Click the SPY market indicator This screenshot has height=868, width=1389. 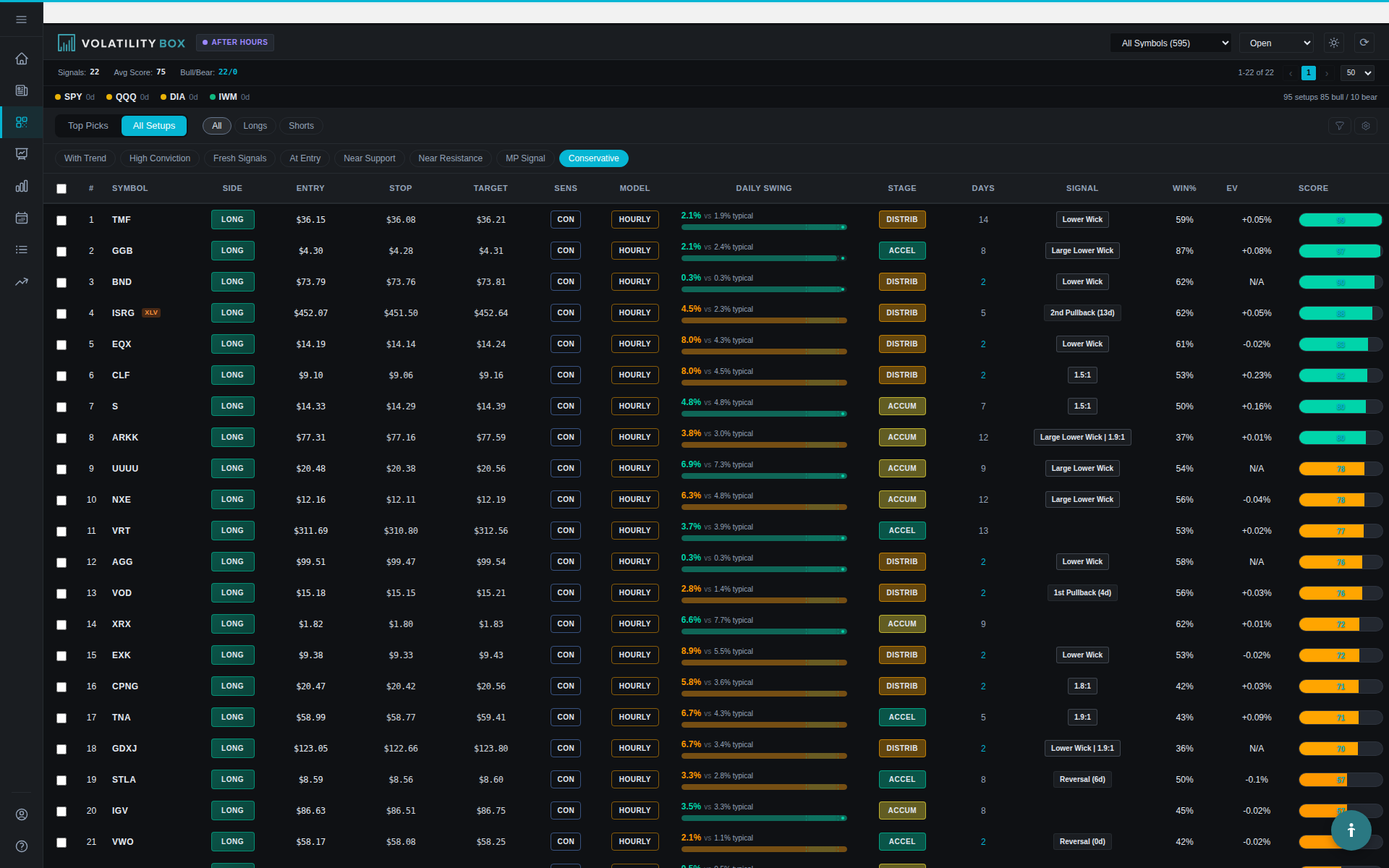75,97
